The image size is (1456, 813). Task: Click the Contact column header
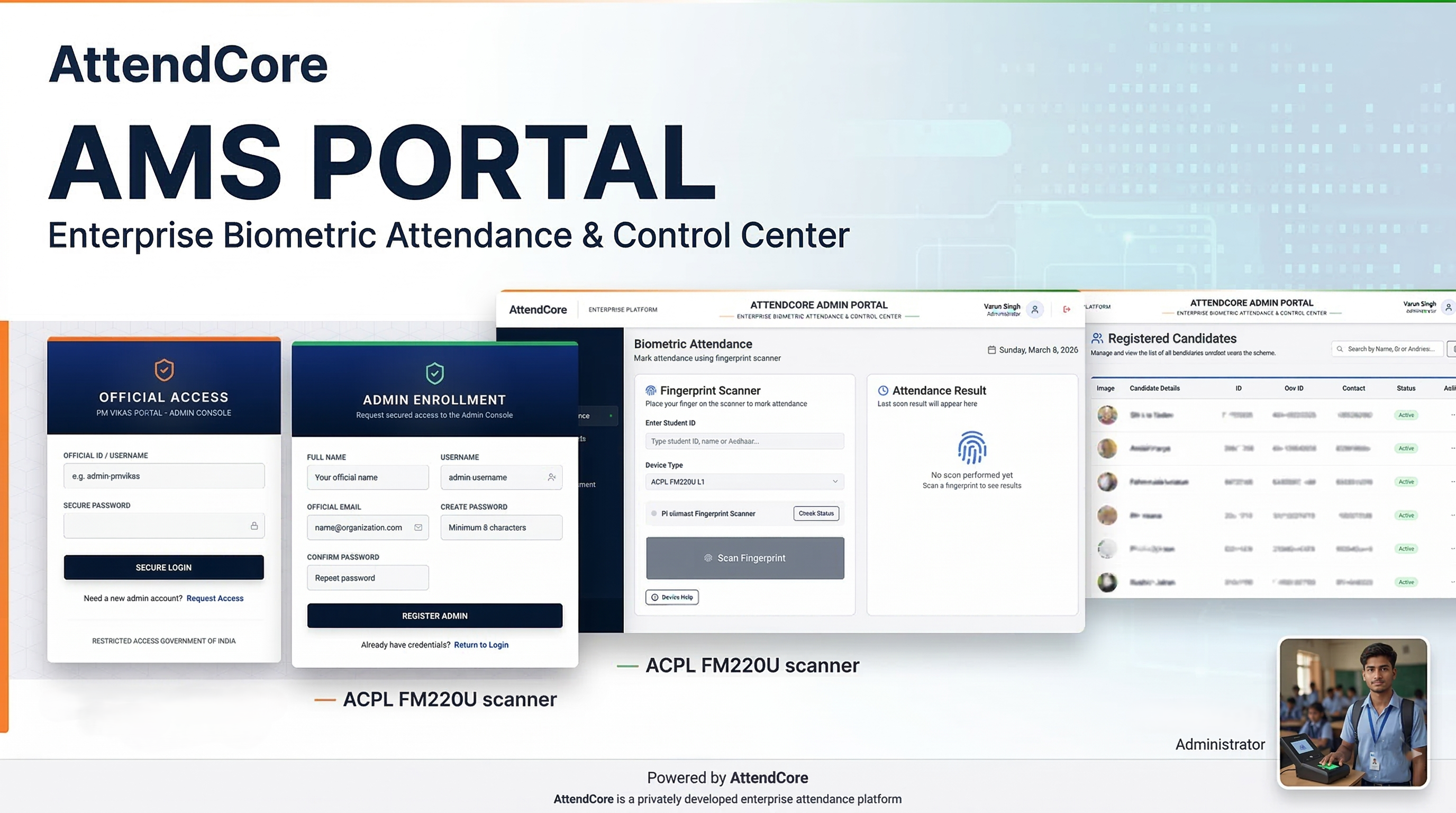coord(1353,389)
